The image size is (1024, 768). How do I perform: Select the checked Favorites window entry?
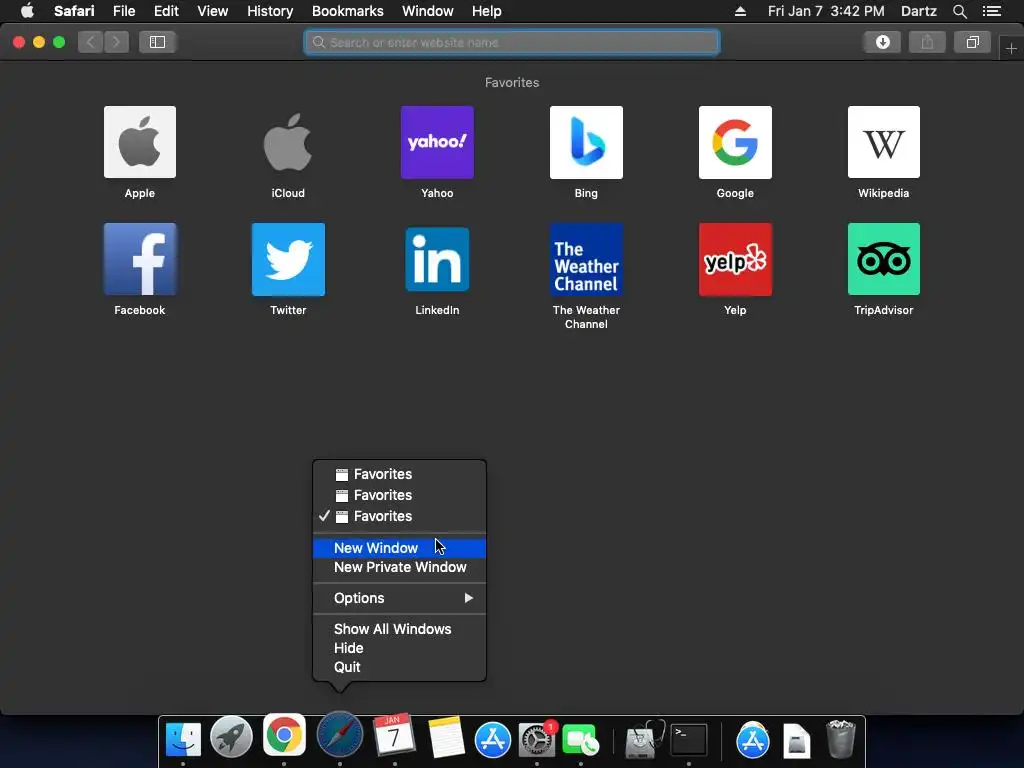coord(400,516)
